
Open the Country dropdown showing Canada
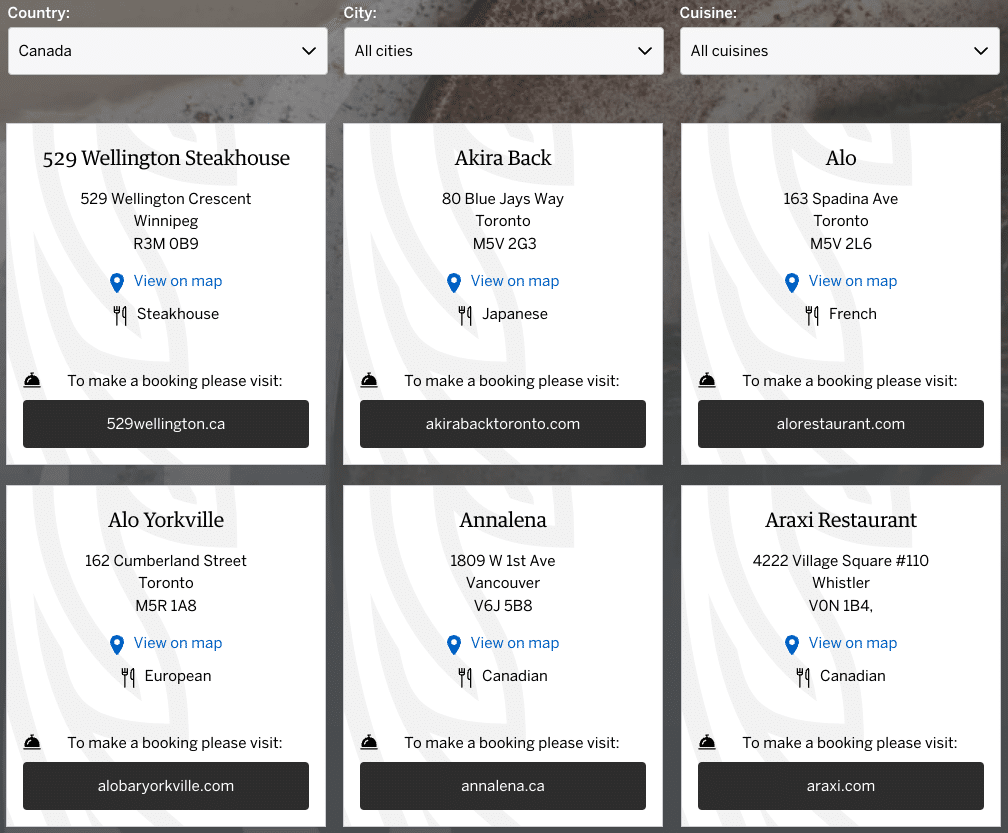pos(167,51)
